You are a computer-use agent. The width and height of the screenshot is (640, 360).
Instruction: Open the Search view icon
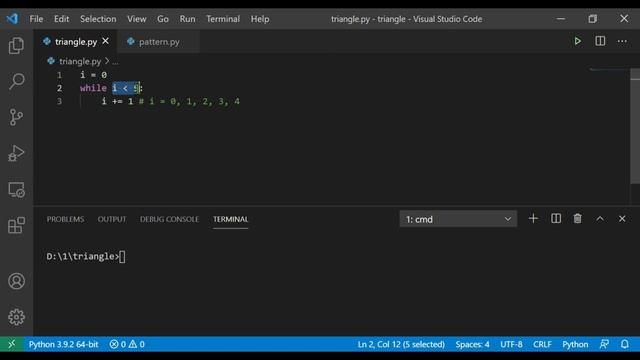point(16,81)
